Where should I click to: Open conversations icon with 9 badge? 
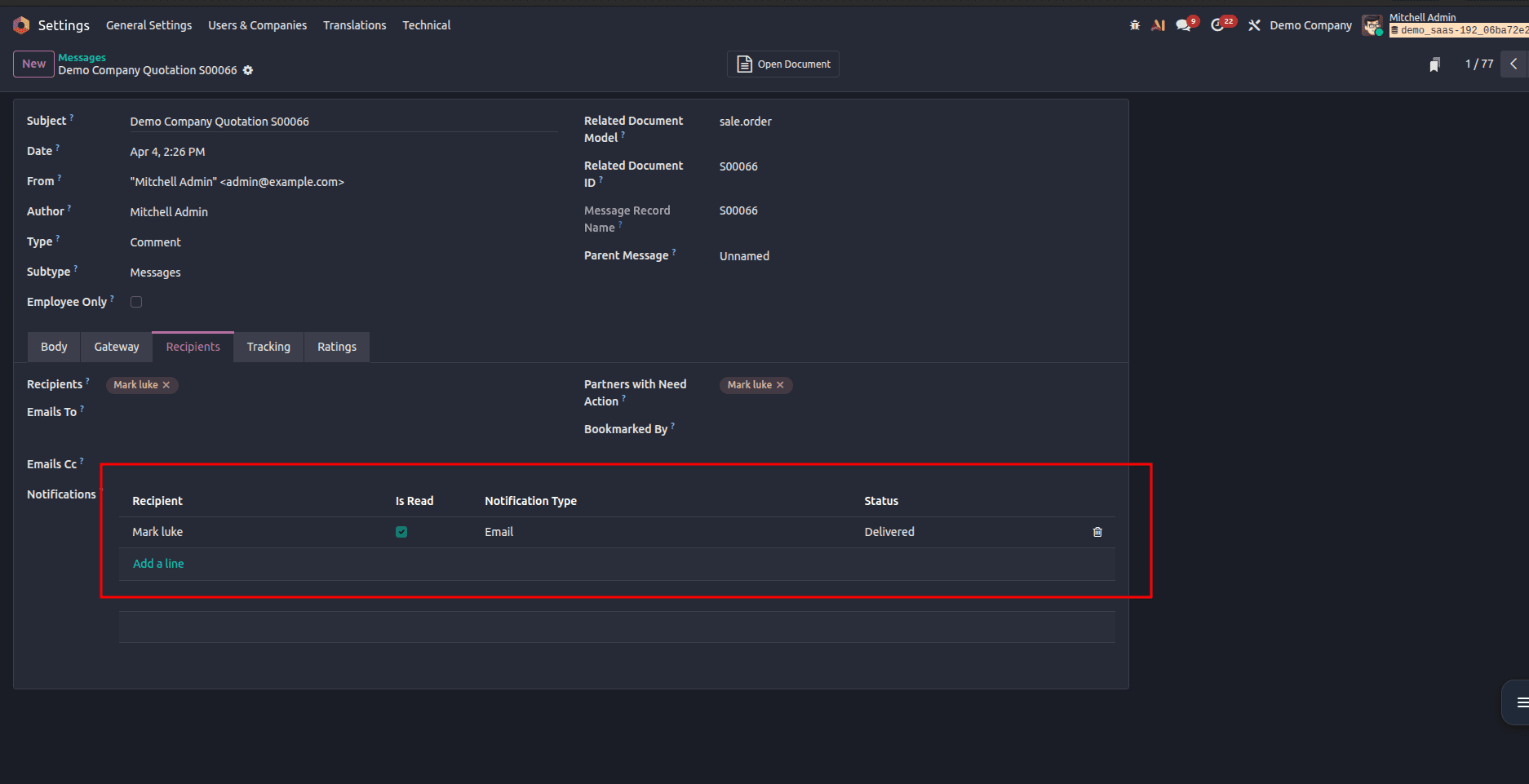[1184, 25]
